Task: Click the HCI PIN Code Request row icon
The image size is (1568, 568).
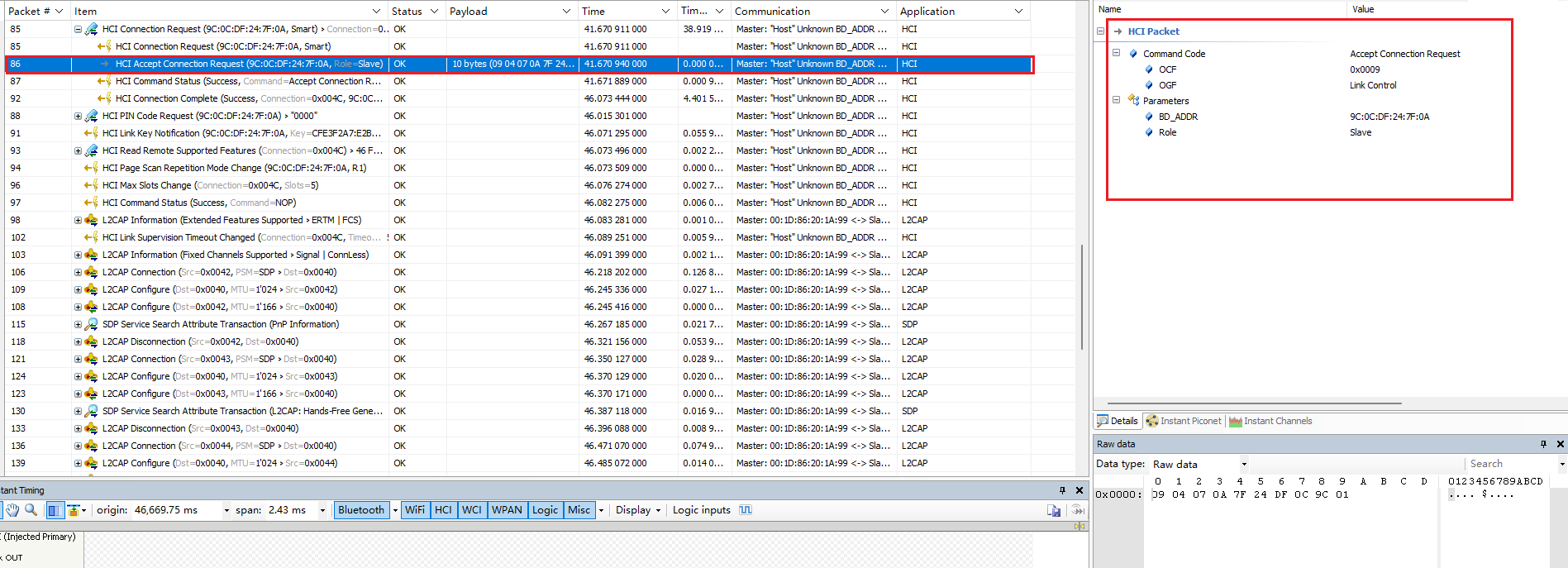Action: coord(92,116)
